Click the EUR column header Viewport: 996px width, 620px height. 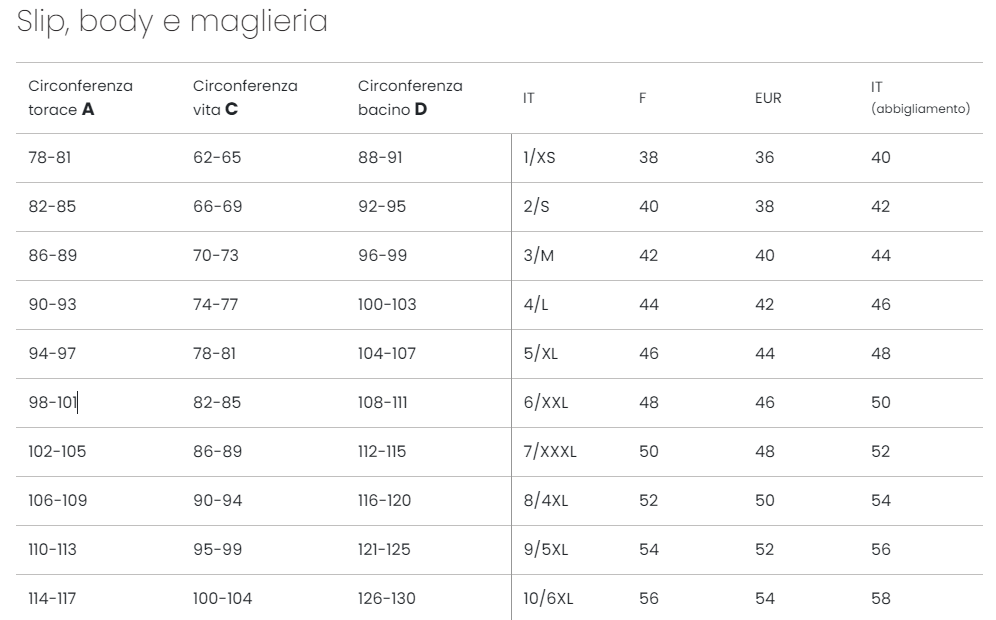pos(768,98)
